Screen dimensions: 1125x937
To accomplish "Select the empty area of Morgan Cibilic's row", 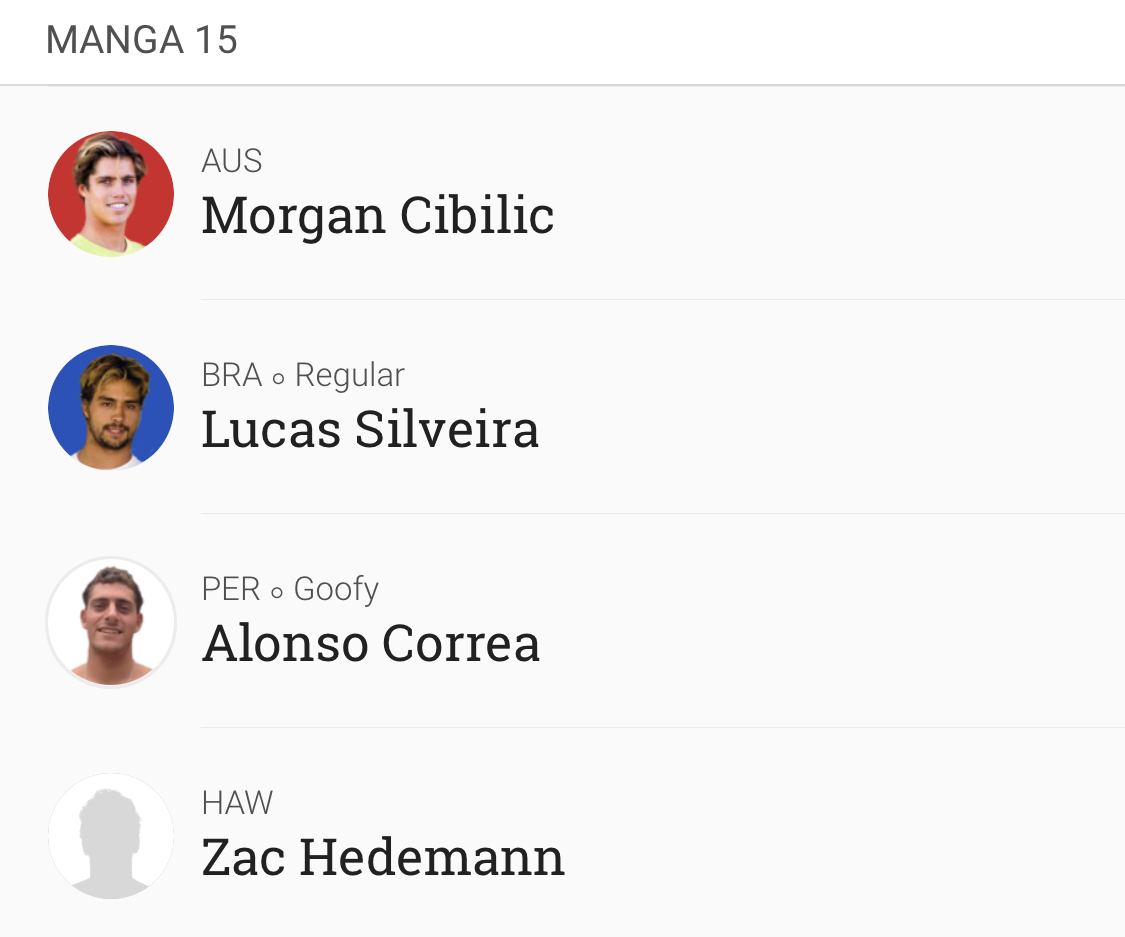I will (839, 194).
